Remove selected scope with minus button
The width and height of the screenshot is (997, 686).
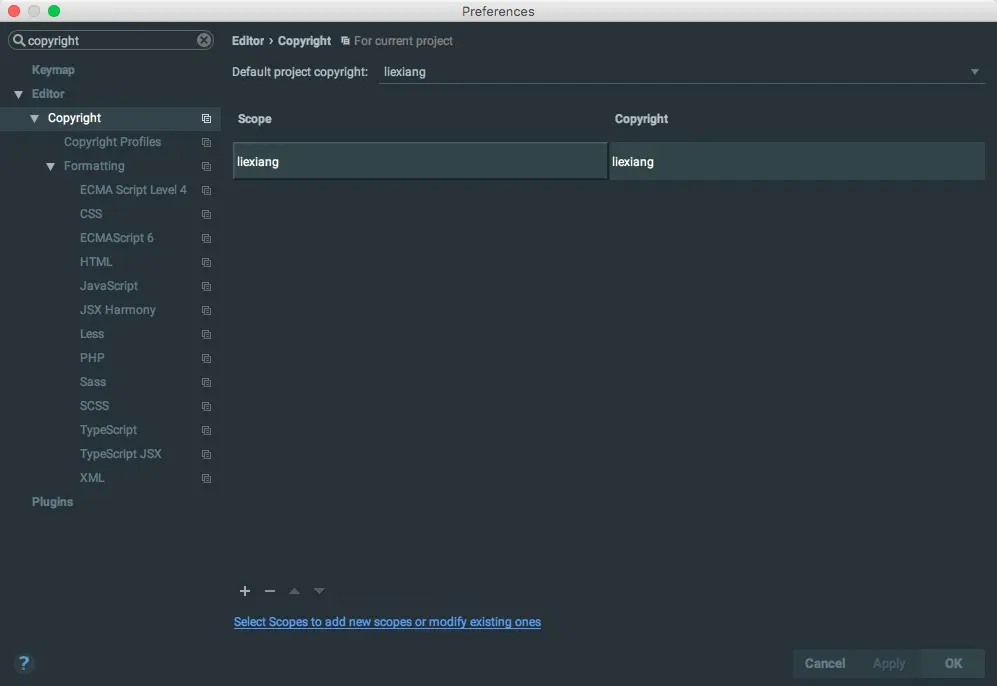pos(270,591)
